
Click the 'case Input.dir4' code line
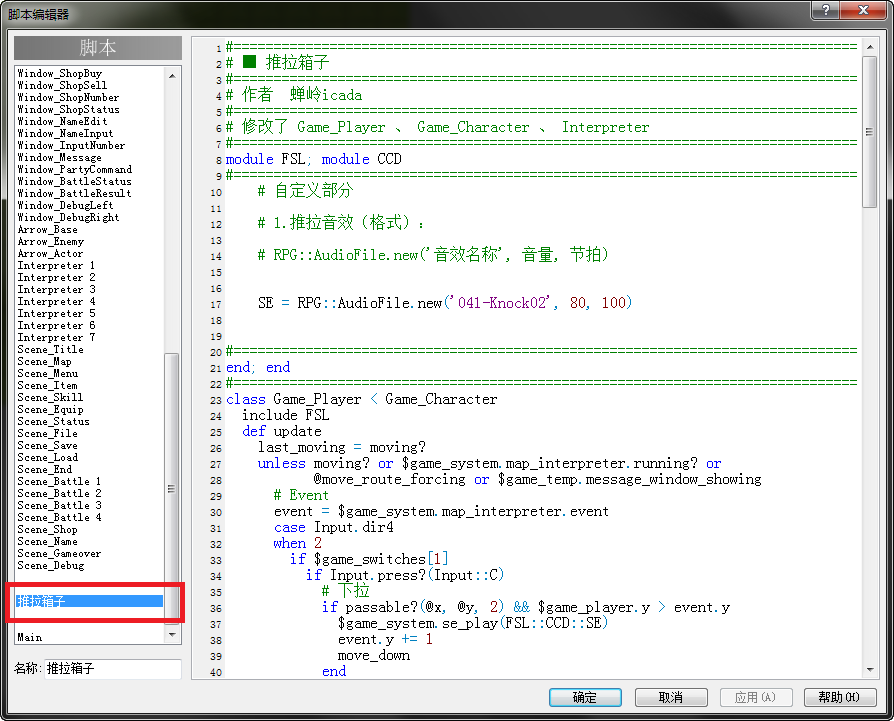pos(334,527)
